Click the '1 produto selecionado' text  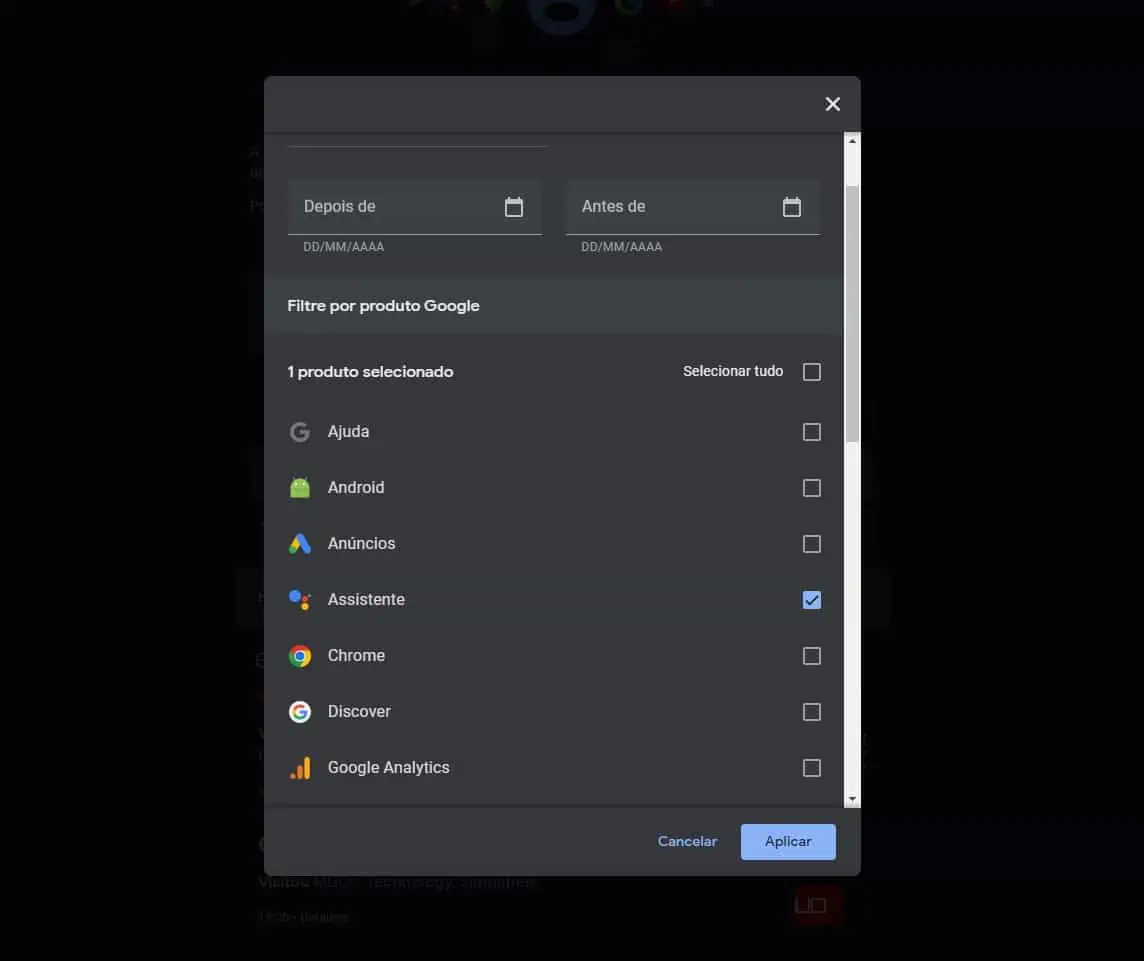(x=370, y=372)
